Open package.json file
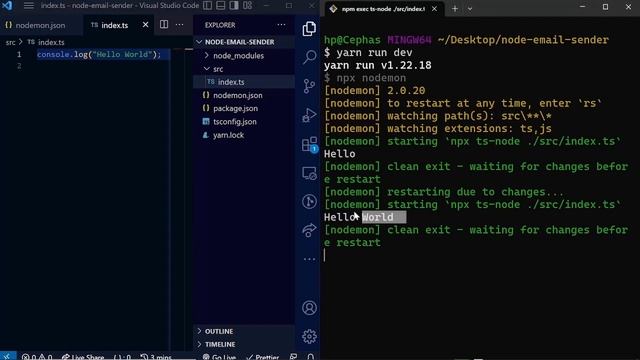The width and height of the screenshot is (640, 360). [x=244, y=108]
